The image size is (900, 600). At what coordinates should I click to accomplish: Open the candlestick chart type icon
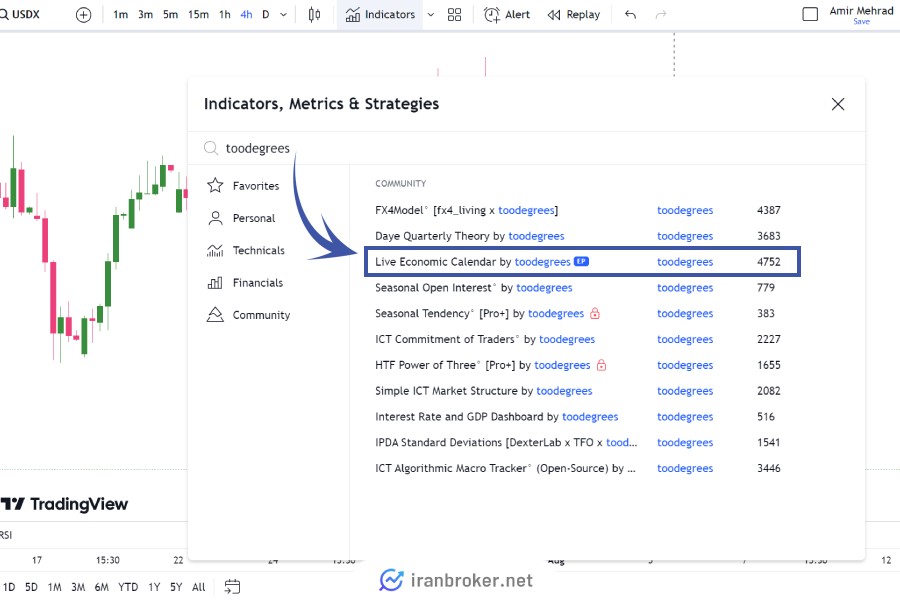314,15
